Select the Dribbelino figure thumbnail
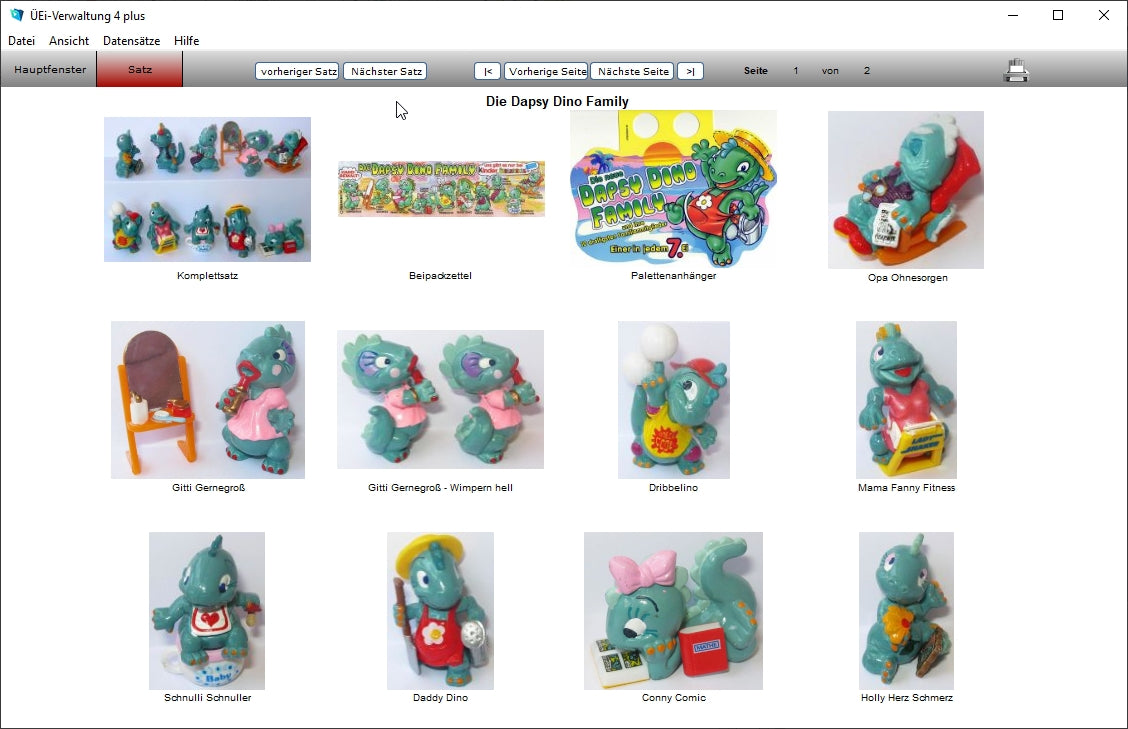Viewport: 1128px width, 729px height. click(x=673, y=400)
